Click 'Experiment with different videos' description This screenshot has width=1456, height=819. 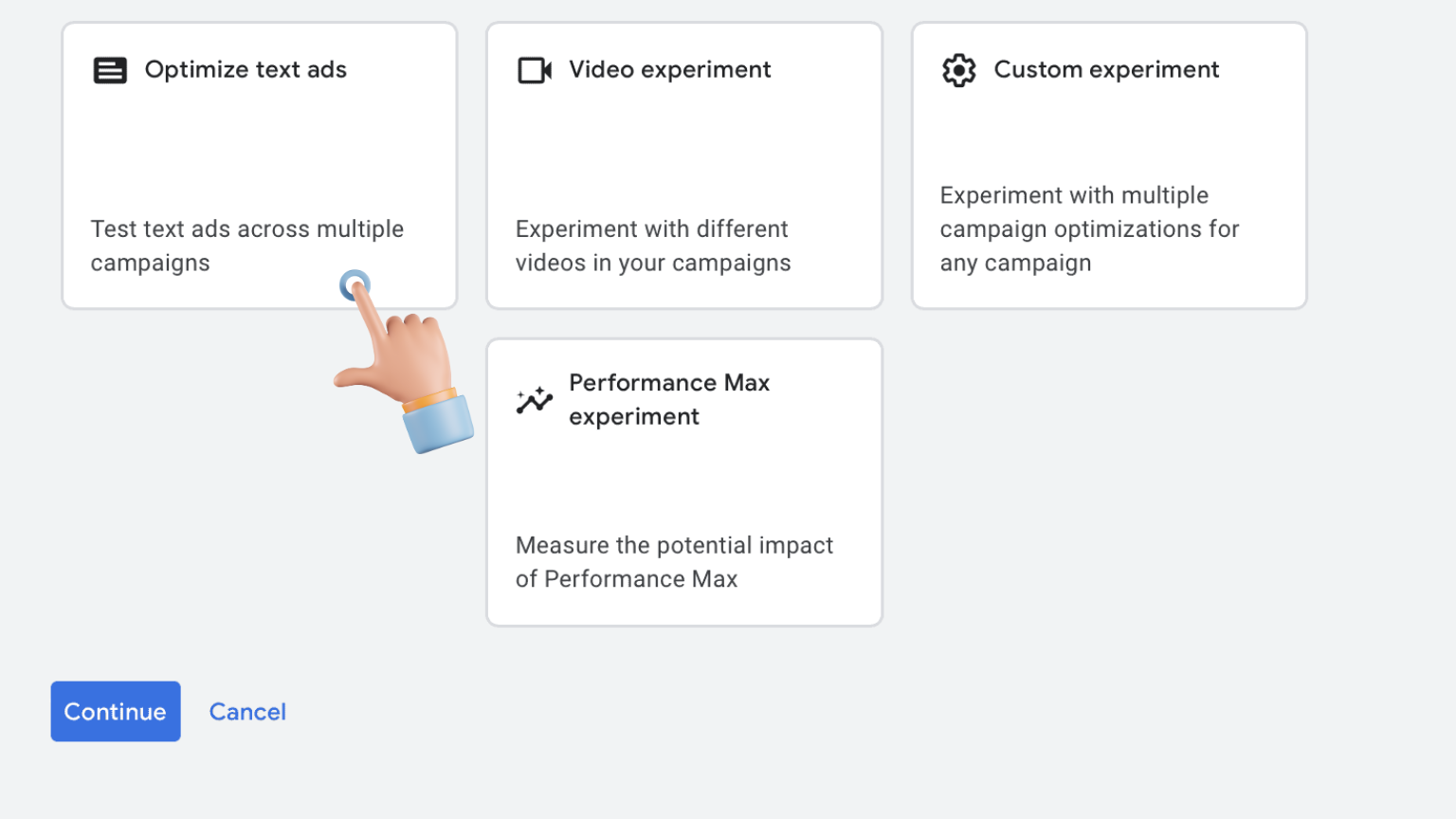(x=653, y=246)
